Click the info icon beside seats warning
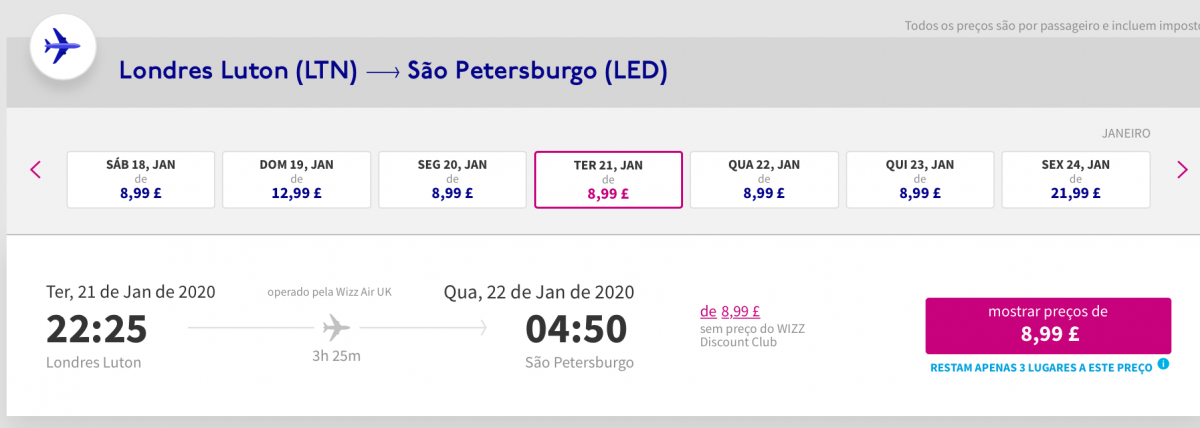 point(1163,364)
